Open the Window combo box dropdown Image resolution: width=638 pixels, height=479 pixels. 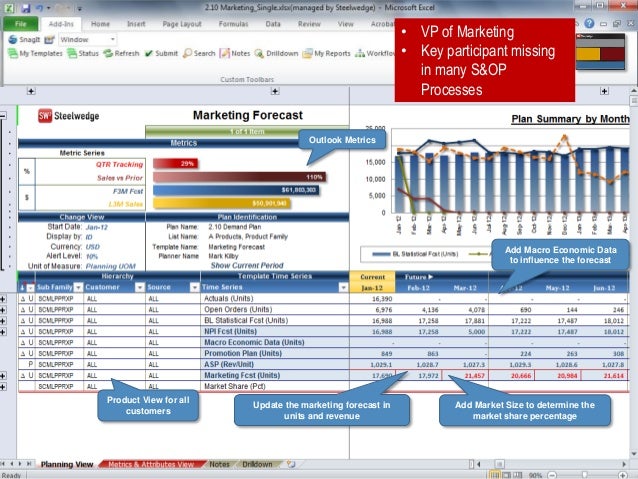point(113,39)
